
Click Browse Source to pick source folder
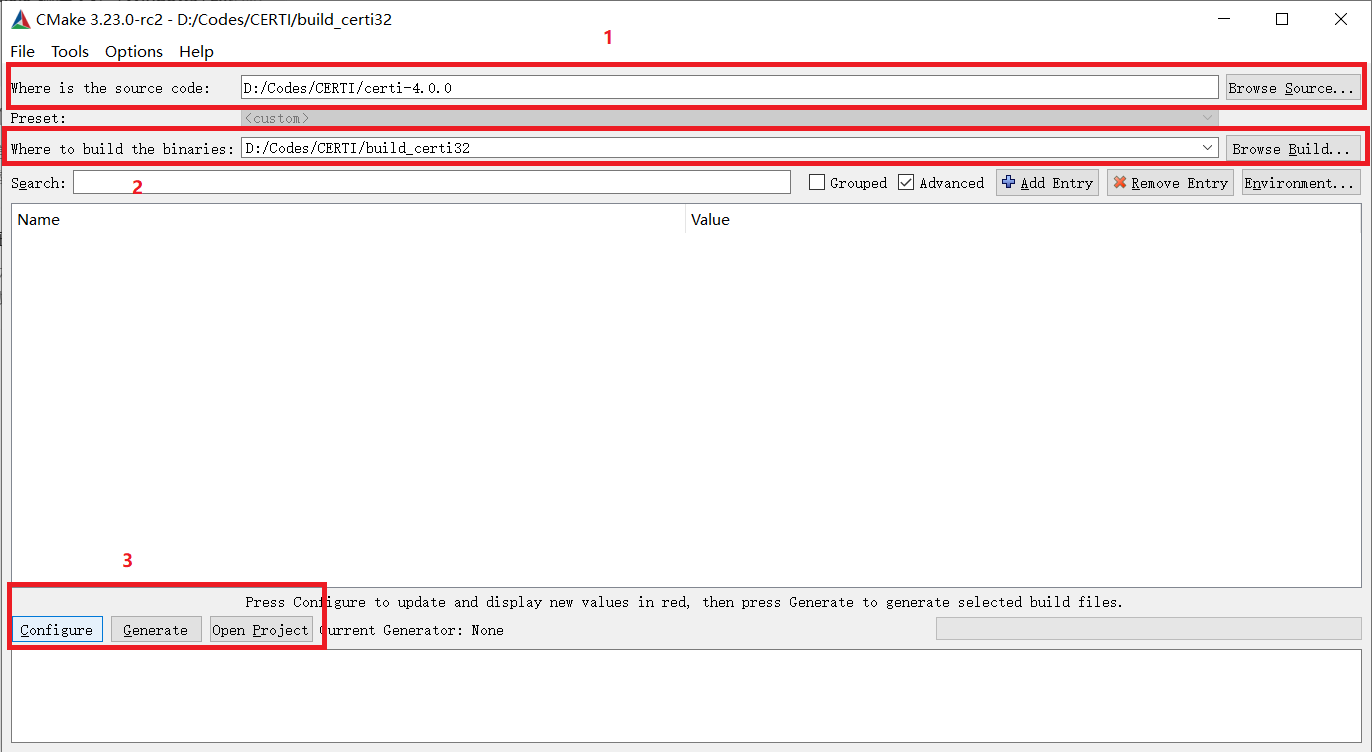click(x=1294, y=87)
